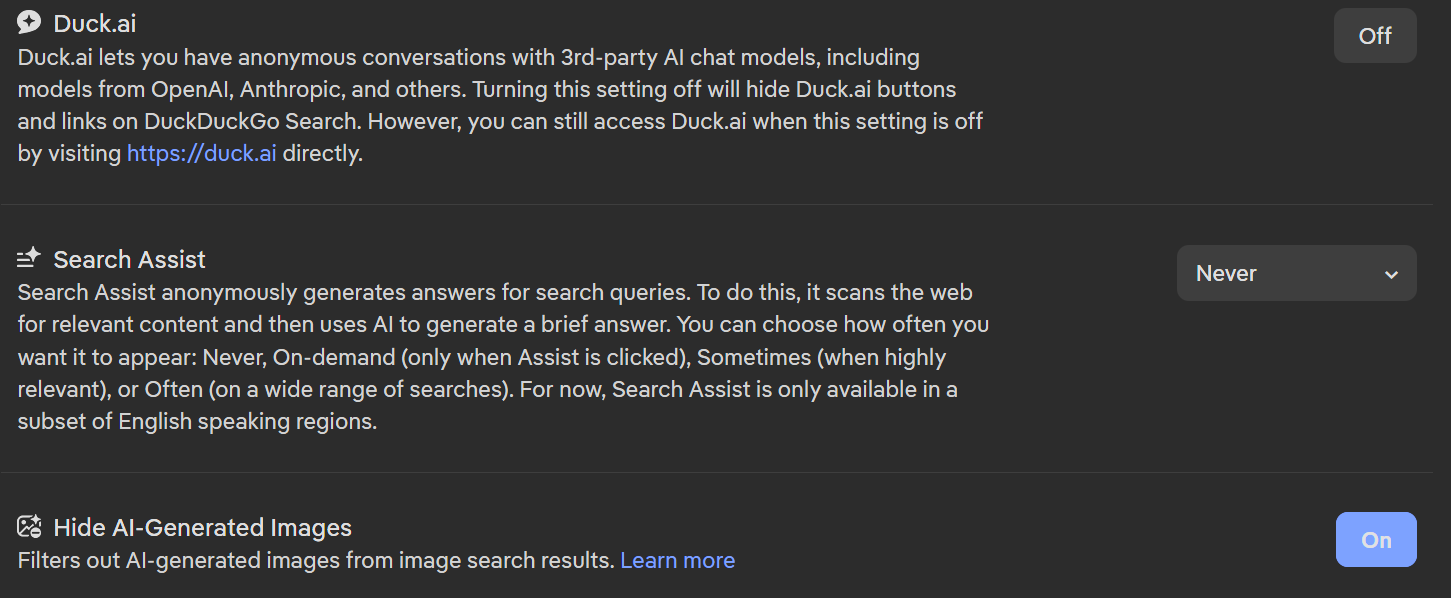Click the Search Assist setting heading

[129, 259]
